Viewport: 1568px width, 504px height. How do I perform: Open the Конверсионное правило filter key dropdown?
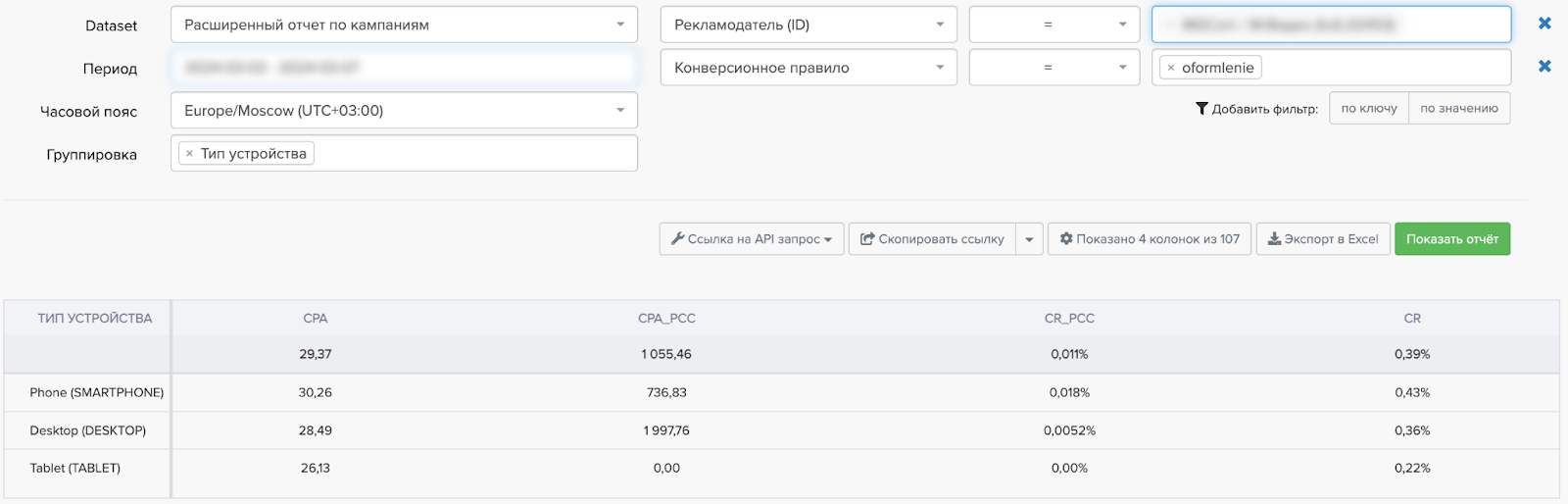(x=808, y=68)
